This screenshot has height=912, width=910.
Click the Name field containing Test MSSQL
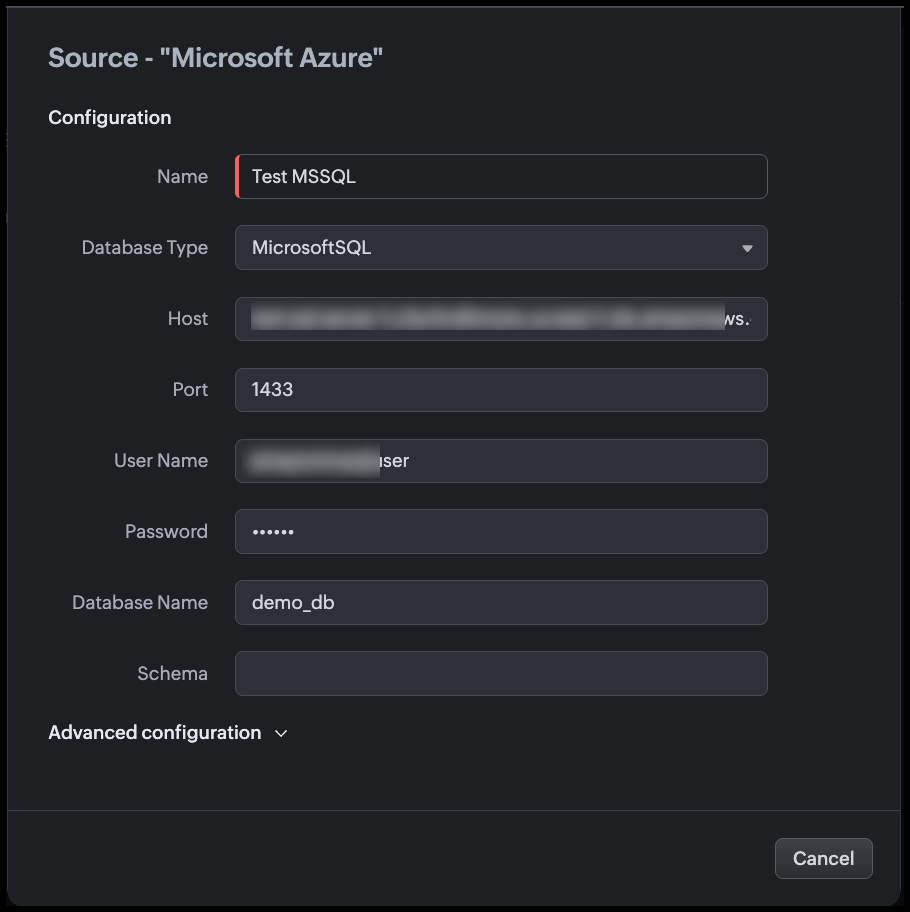pyautogui.click(x=500, y=177)
